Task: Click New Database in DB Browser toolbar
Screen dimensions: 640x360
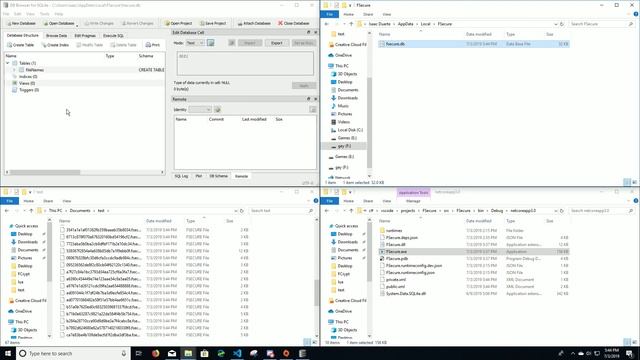Action: tap(22, 23)
